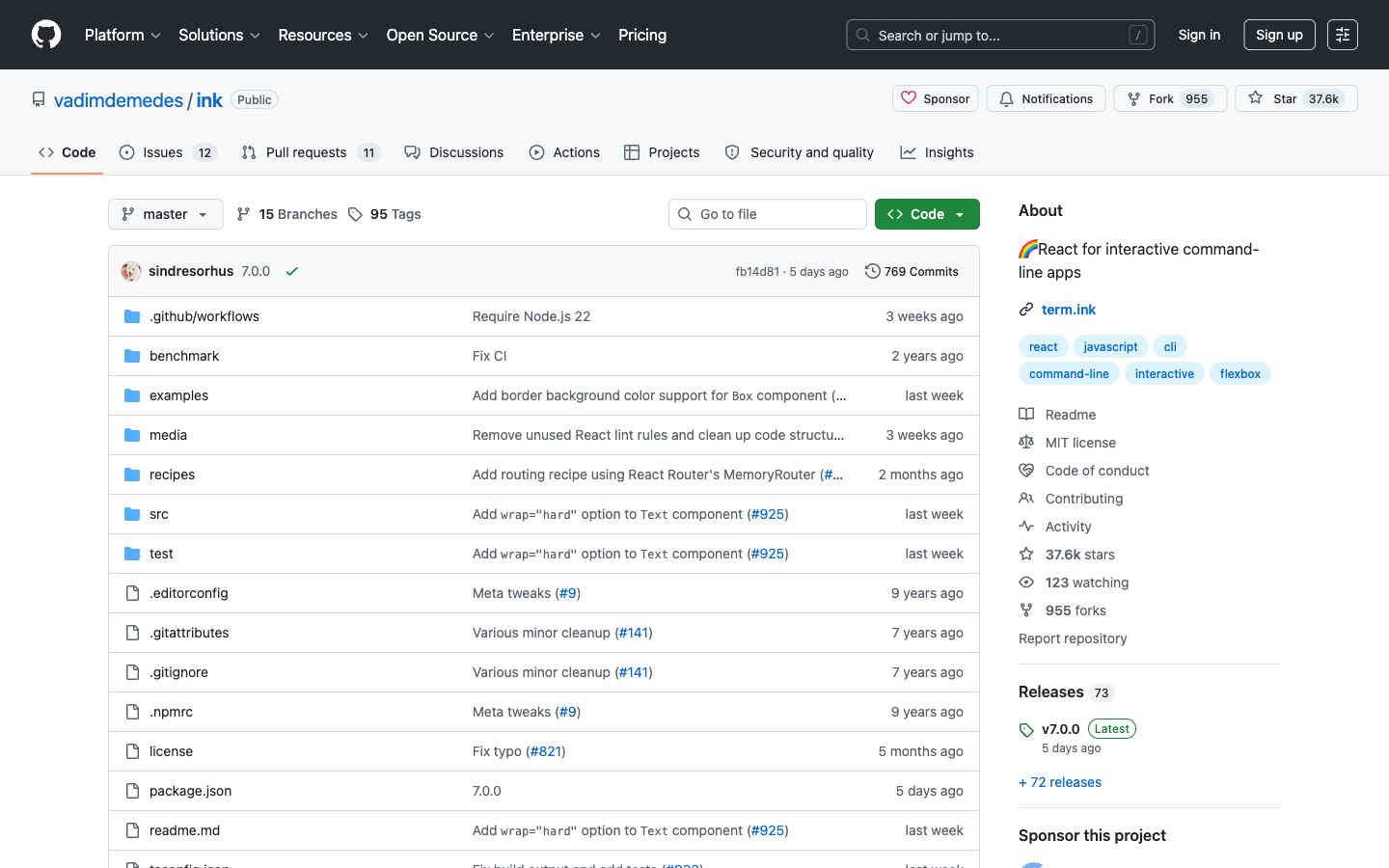Expand the master branch selector
This screenshot has width=1389, height=868.
coord(165,214)
